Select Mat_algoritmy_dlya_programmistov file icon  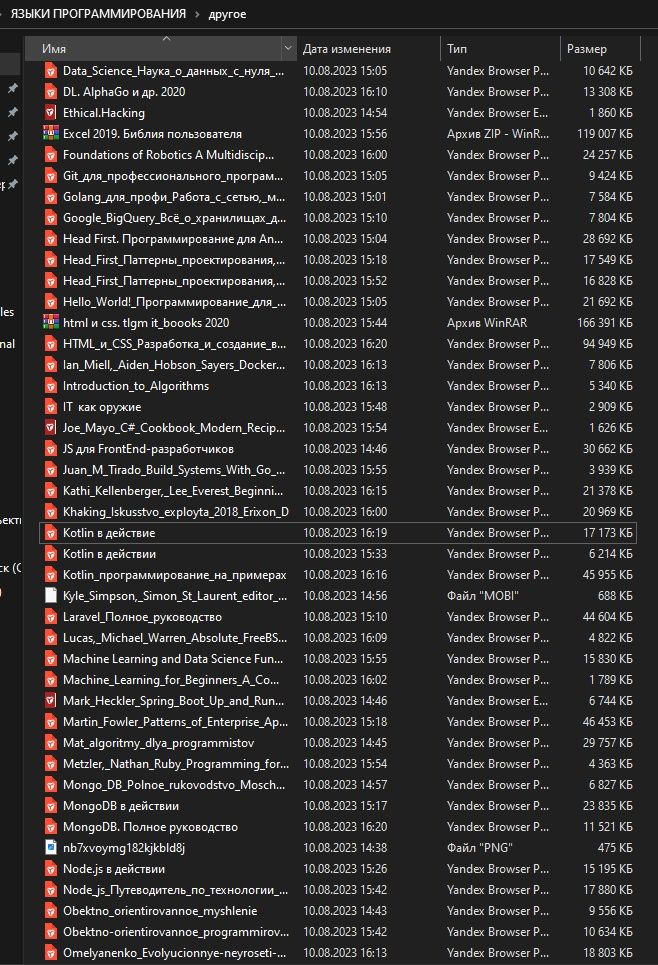tap(50, 743)
